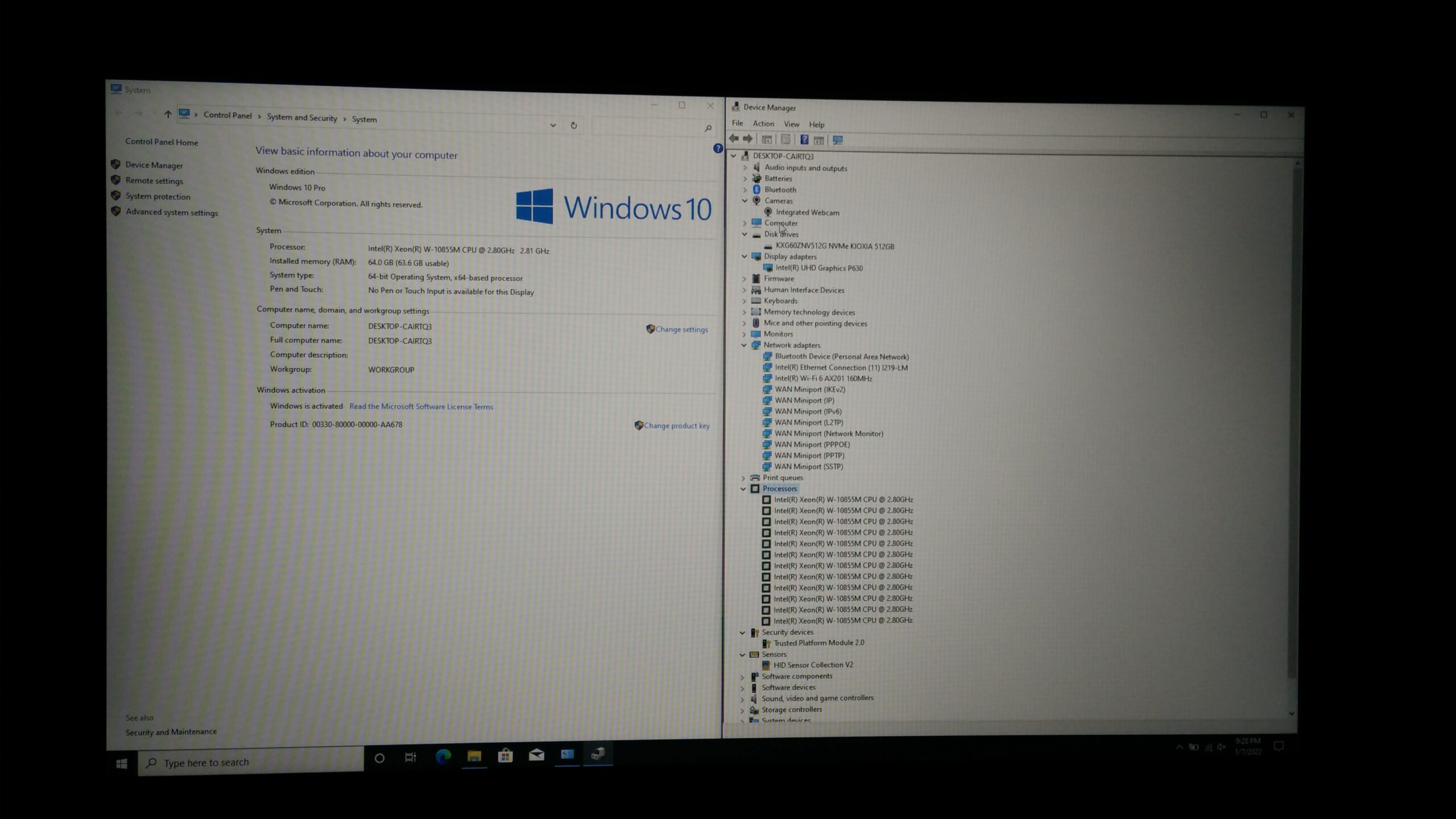Select Trusted Platform Module 2.0 device
Viewport: 1456px width, 819px height.
[819, 643]
